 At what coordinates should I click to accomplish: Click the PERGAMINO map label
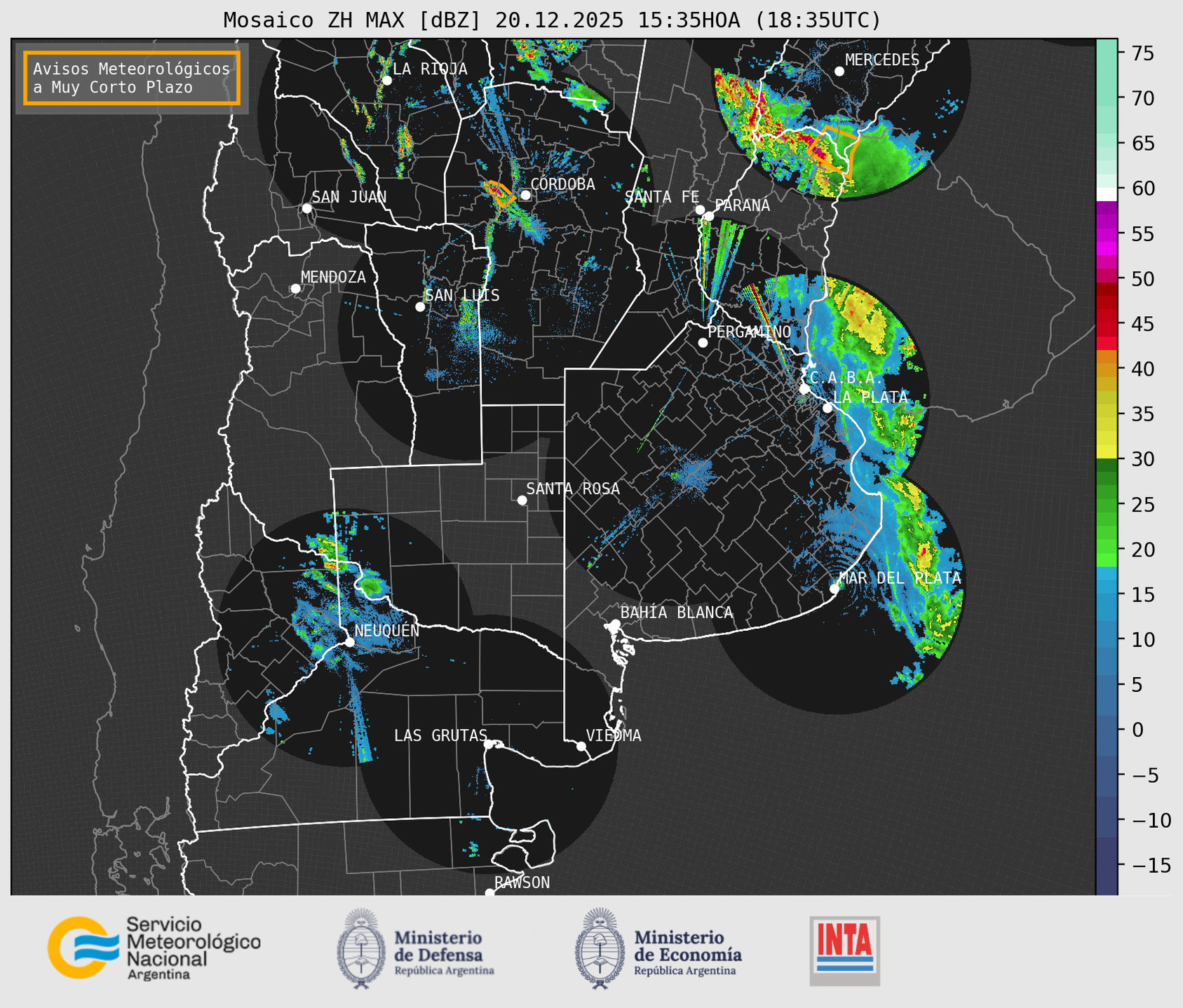tap(750, 332)
